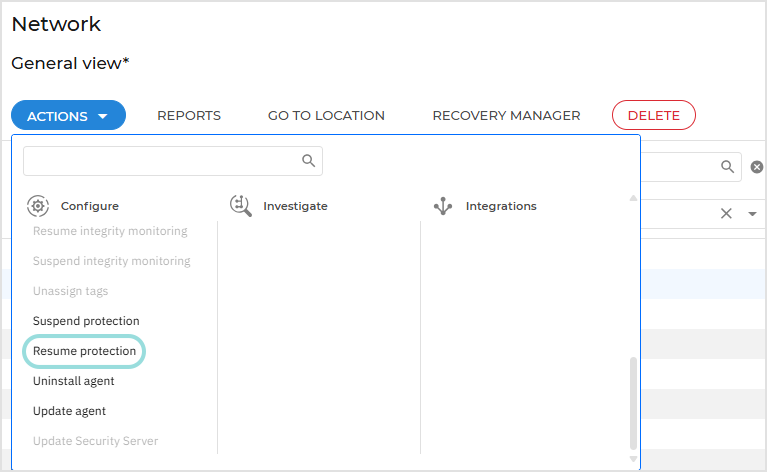Click the Integrations icon

coord(443,206)
